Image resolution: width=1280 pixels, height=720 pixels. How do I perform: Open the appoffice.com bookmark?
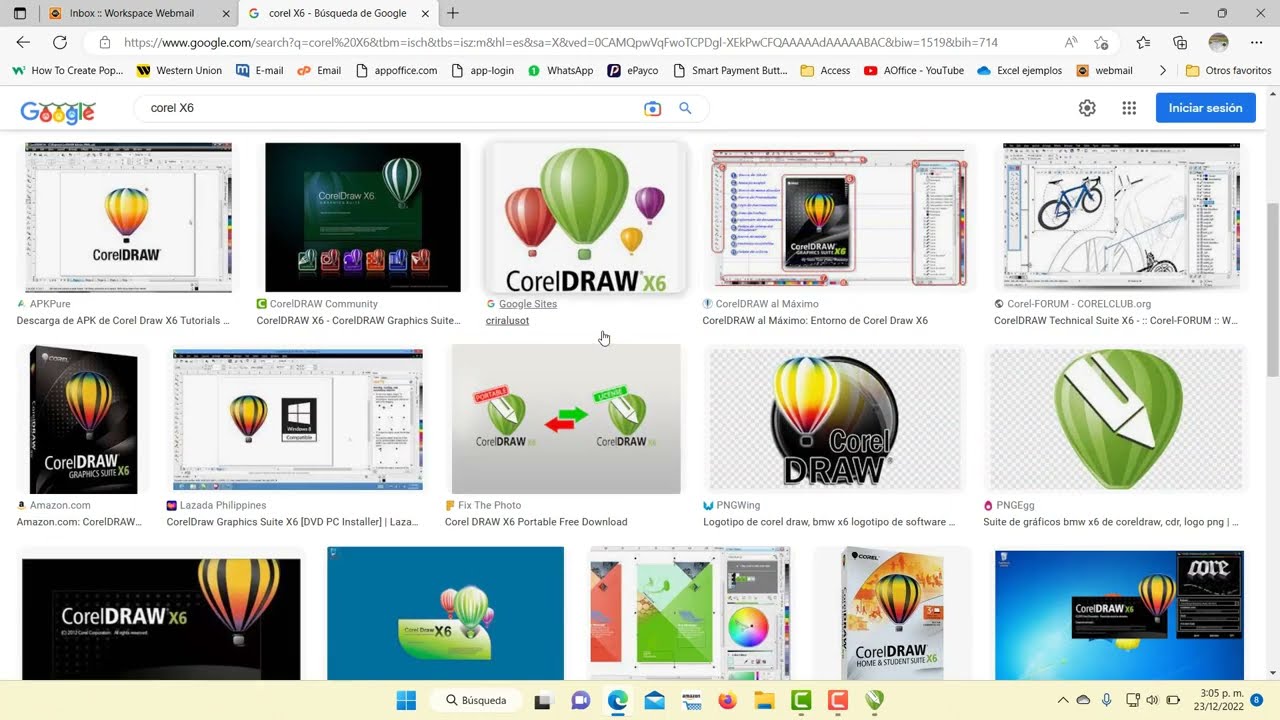click(x=396, y=71)
